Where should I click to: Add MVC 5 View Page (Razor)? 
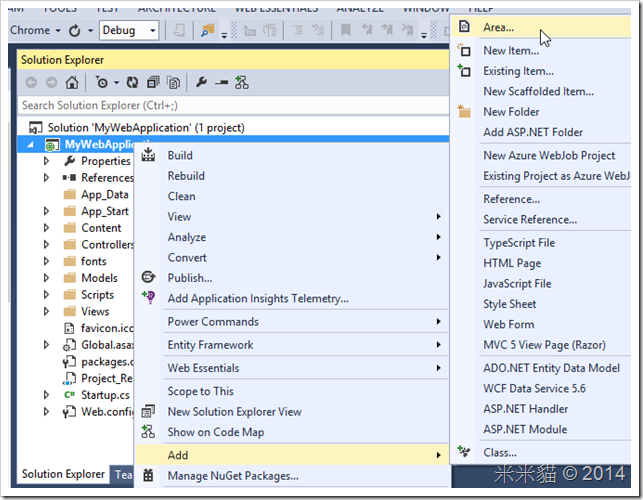point(541,345)
